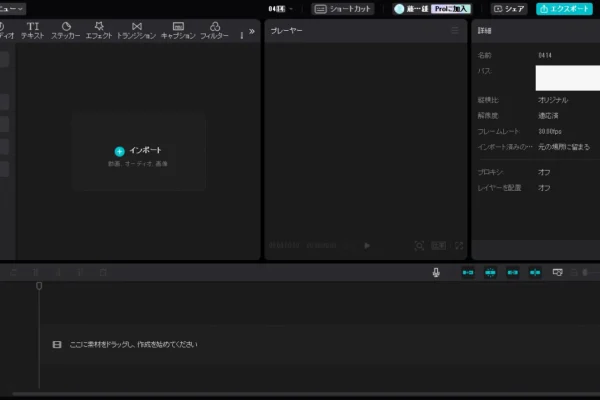Open the project name dropdown at top center
Viewport: 600px width, 400px height.
coord(280,8)
